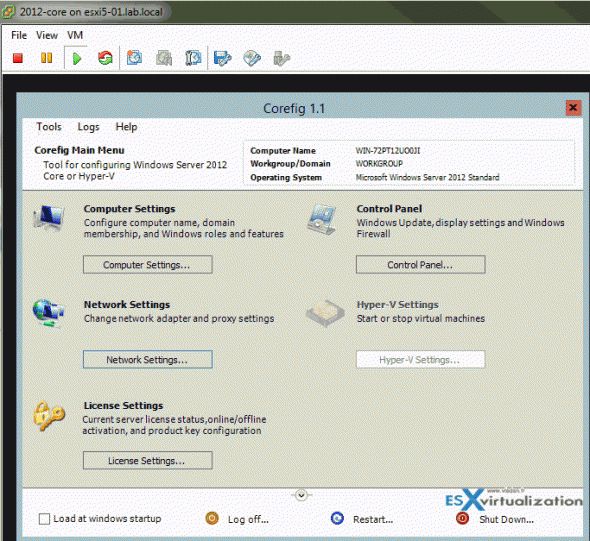The height and width of the screenshot is (541, 590).
Task: Click the Log off icon
Action: (x=212, y=518)
